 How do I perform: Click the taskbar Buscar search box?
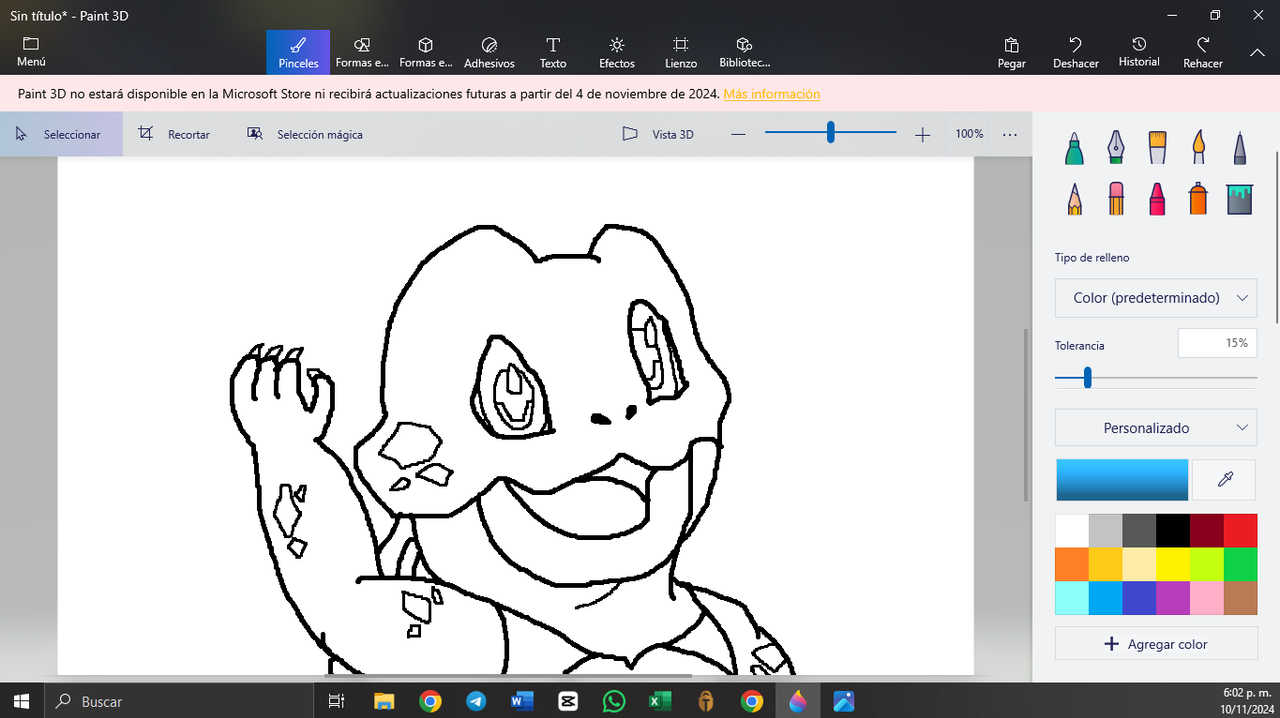tap(180, 701)
